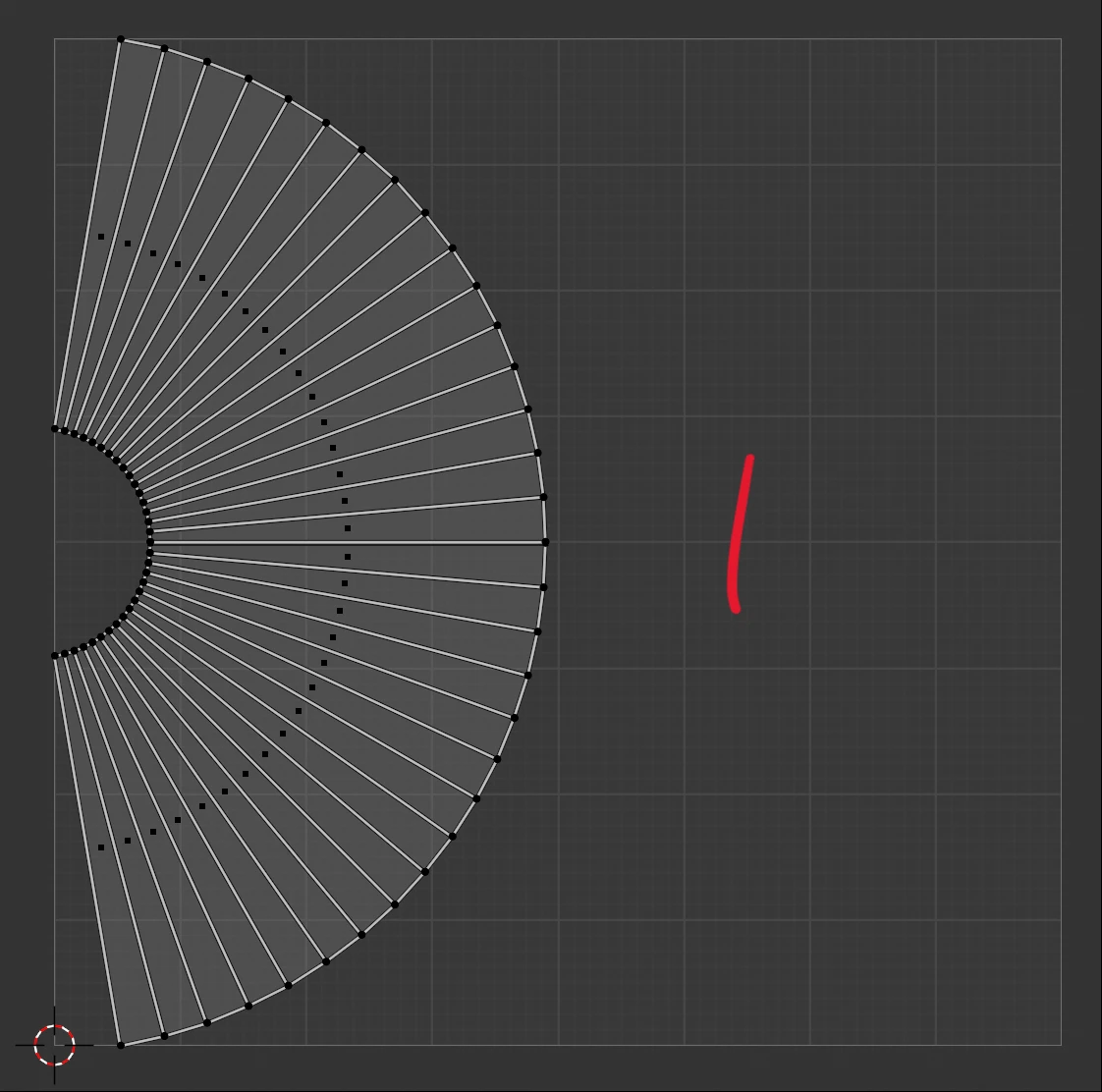Select the bottommost outer arc vertex

point(121,1045)
